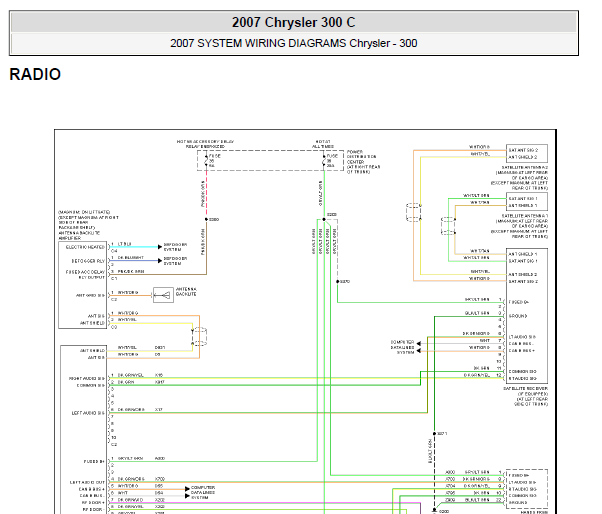Click COMMON SIG on satellite receiver pin 11

pos(523,371)
